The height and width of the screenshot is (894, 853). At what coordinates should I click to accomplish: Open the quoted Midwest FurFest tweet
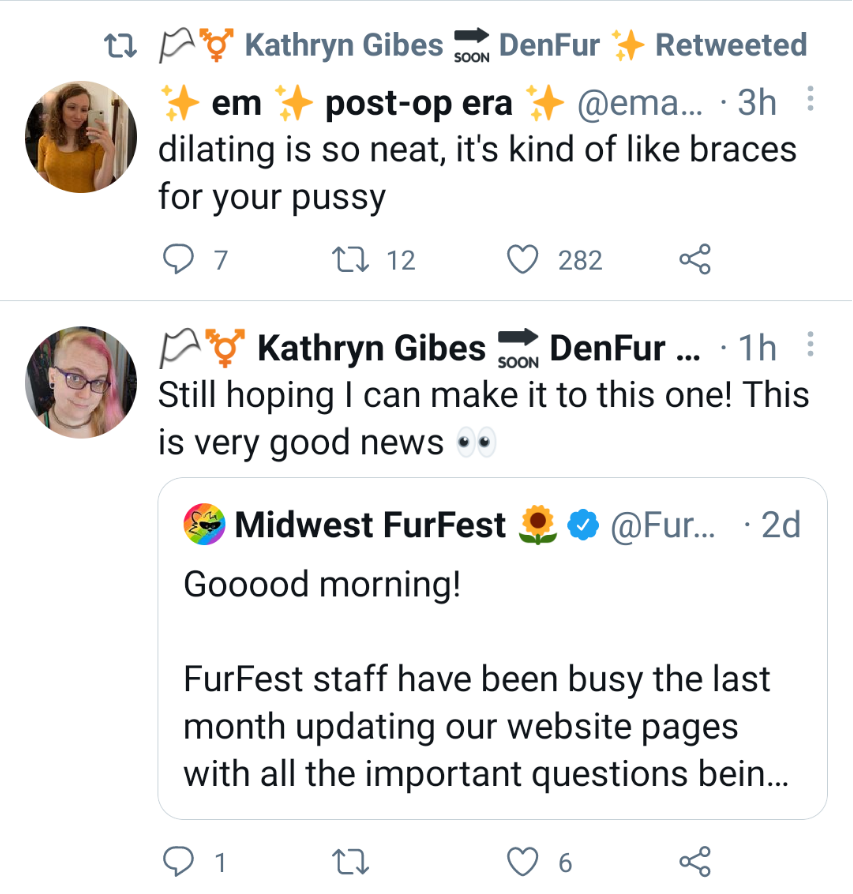493,648
